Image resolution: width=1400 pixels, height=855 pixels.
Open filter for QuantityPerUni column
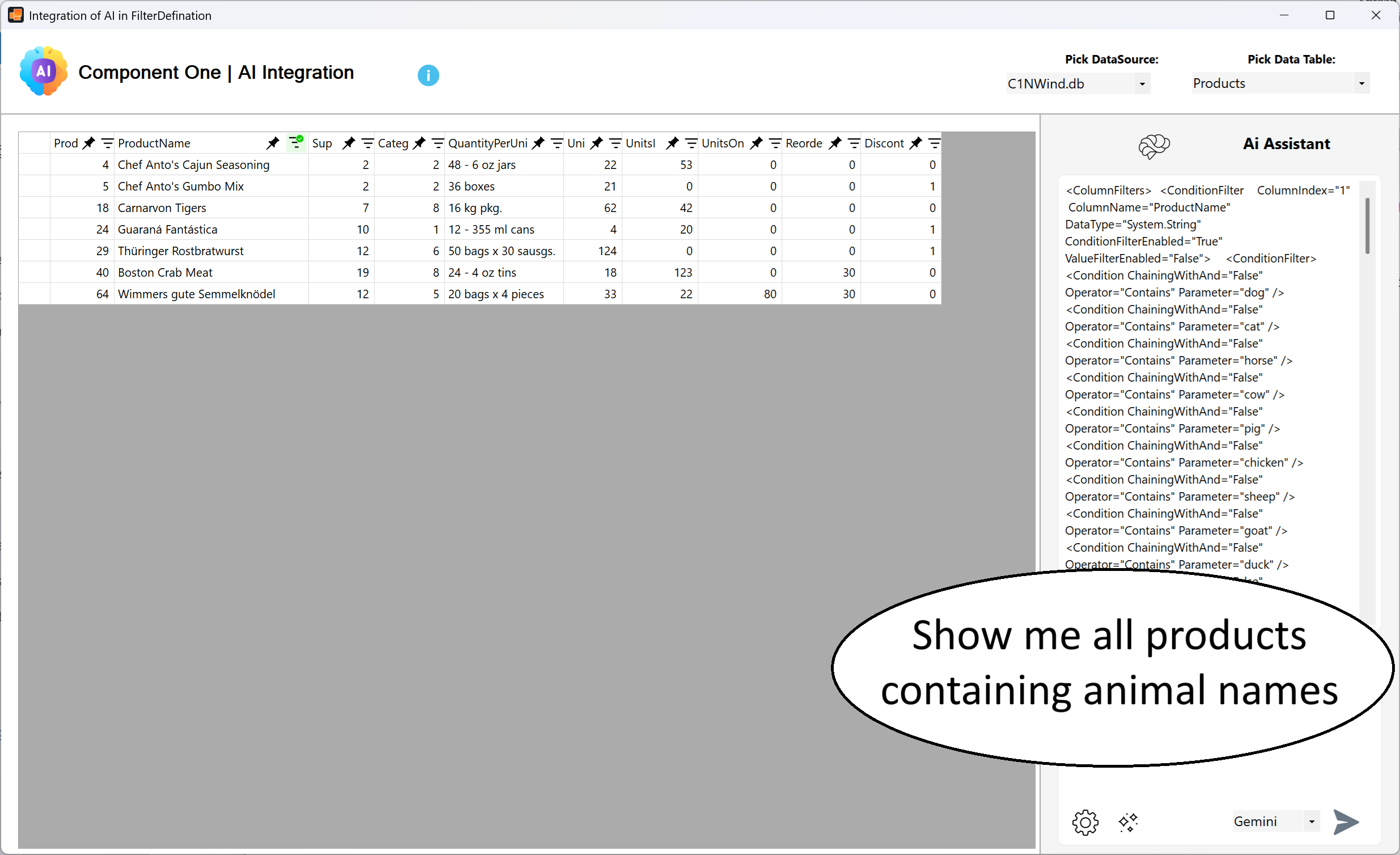click(x=557, y=143)
